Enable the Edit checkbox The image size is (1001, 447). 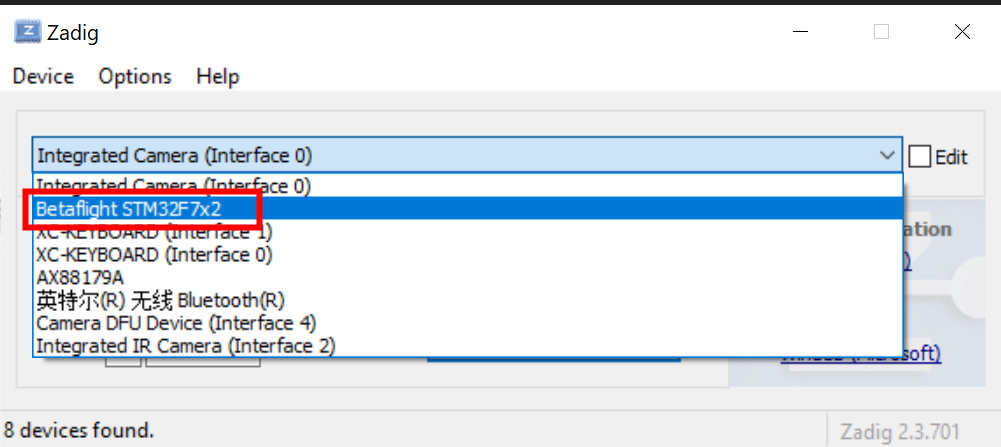click(x=919, y=156)
